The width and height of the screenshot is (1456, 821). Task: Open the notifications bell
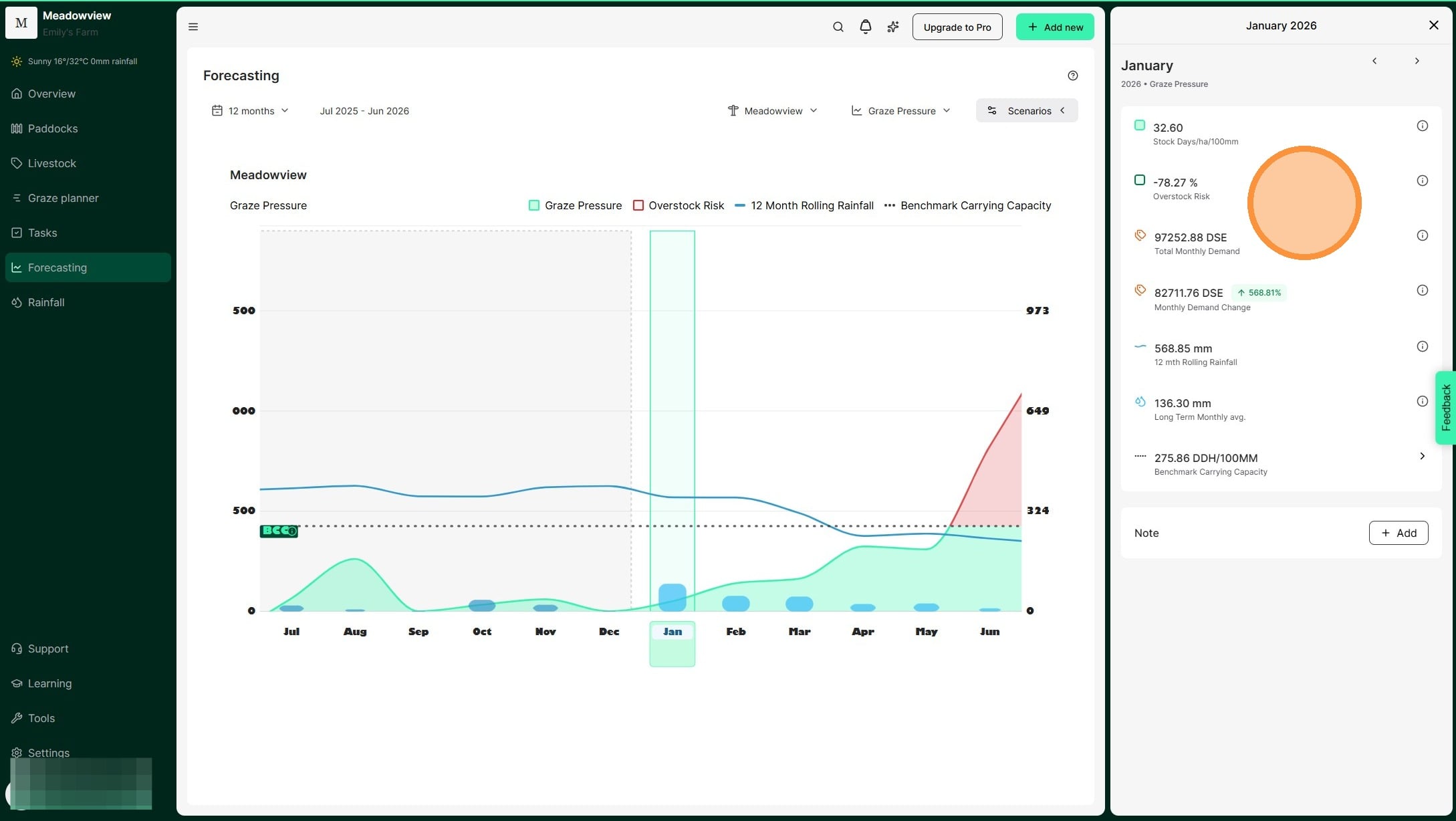coord(865,27)
